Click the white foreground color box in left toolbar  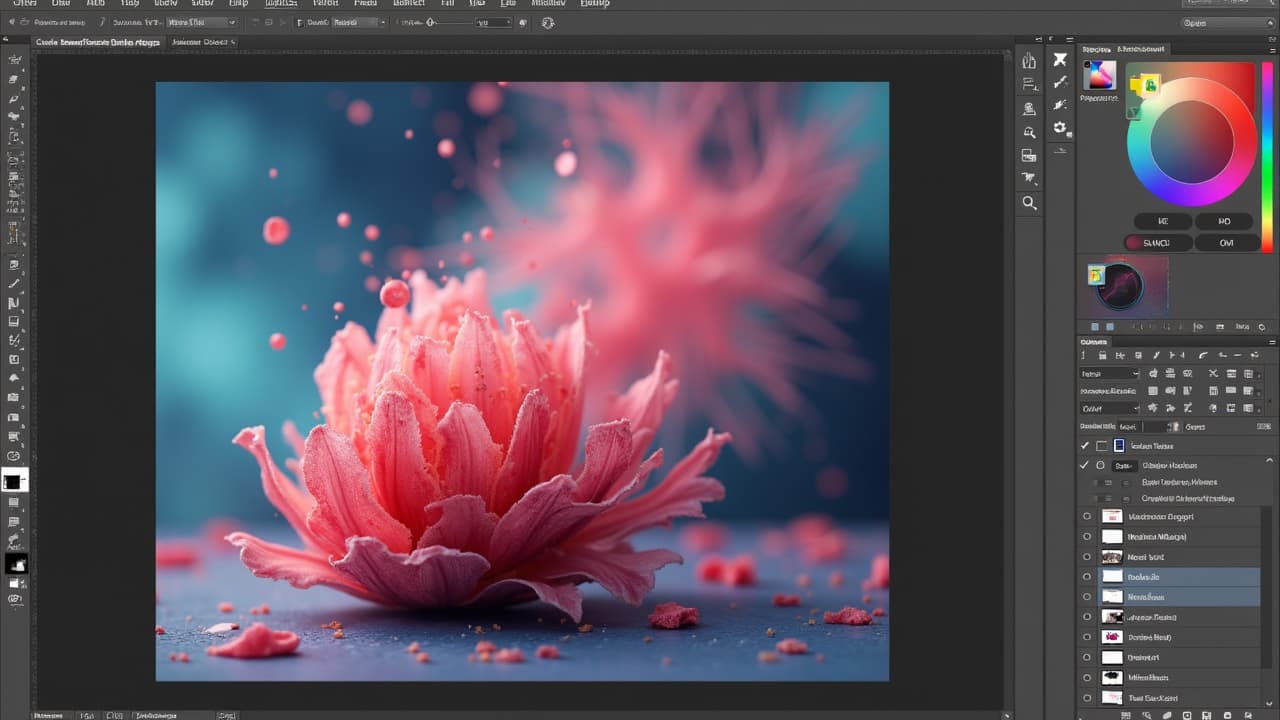click(13, 482)
